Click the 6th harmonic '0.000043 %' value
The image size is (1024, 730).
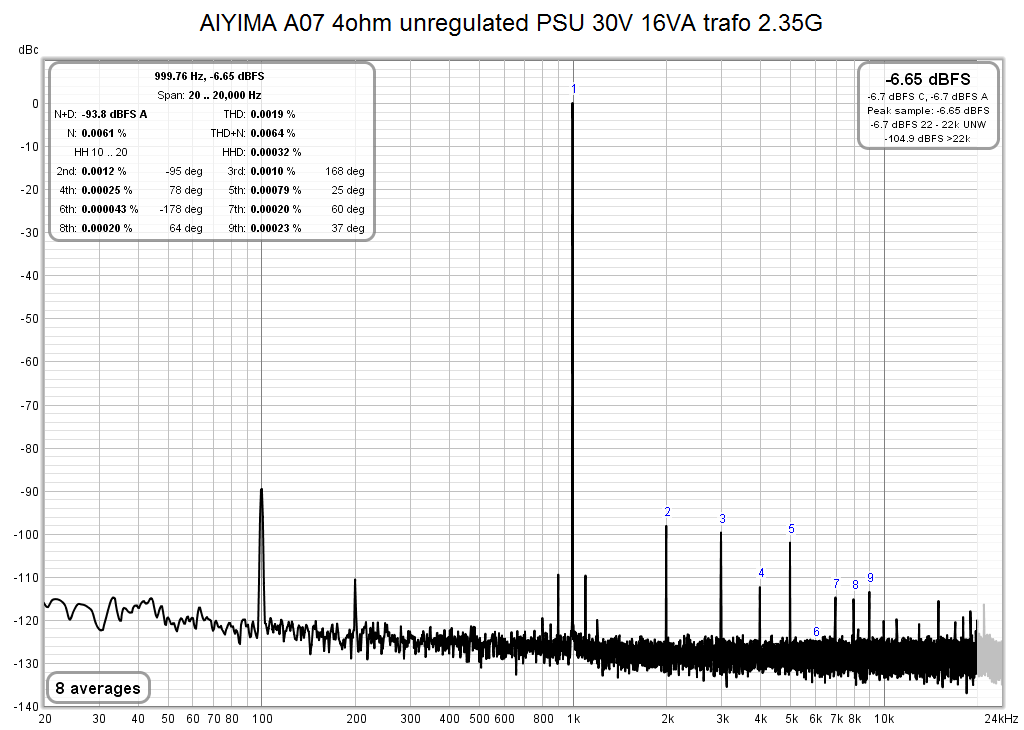point(110,209)
